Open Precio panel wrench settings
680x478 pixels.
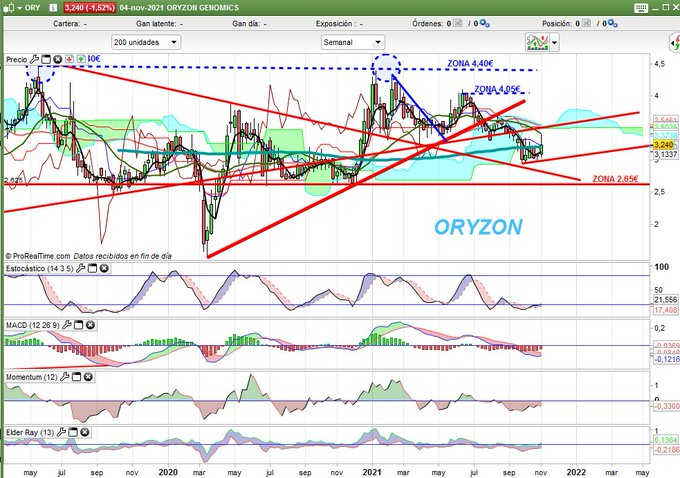34,59
